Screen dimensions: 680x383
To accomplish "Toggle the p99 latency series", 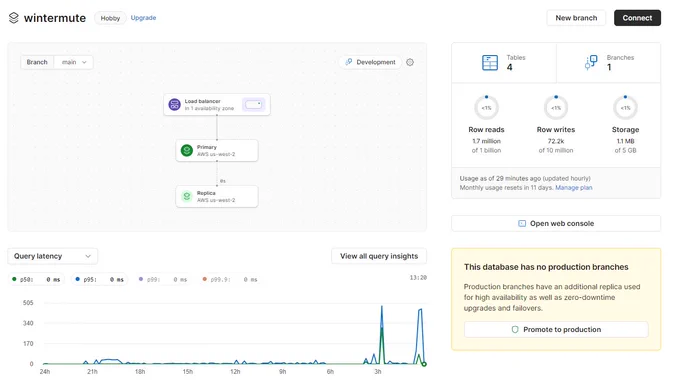I will (x=163, y=279).
